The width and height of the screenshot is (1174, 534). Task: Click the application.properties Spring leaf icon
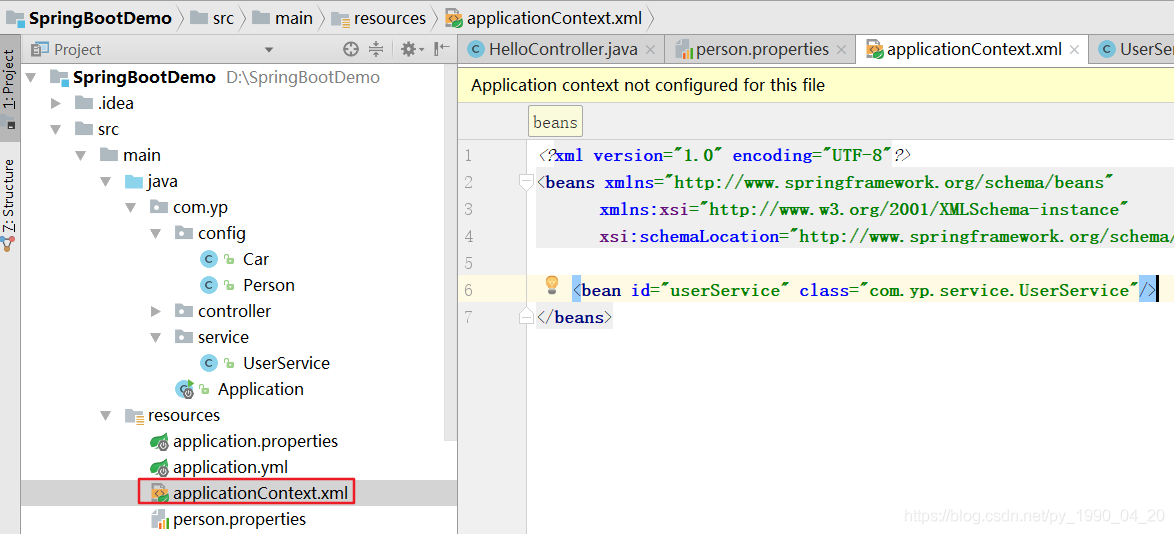pyautogui.click(x=159, y=442)
